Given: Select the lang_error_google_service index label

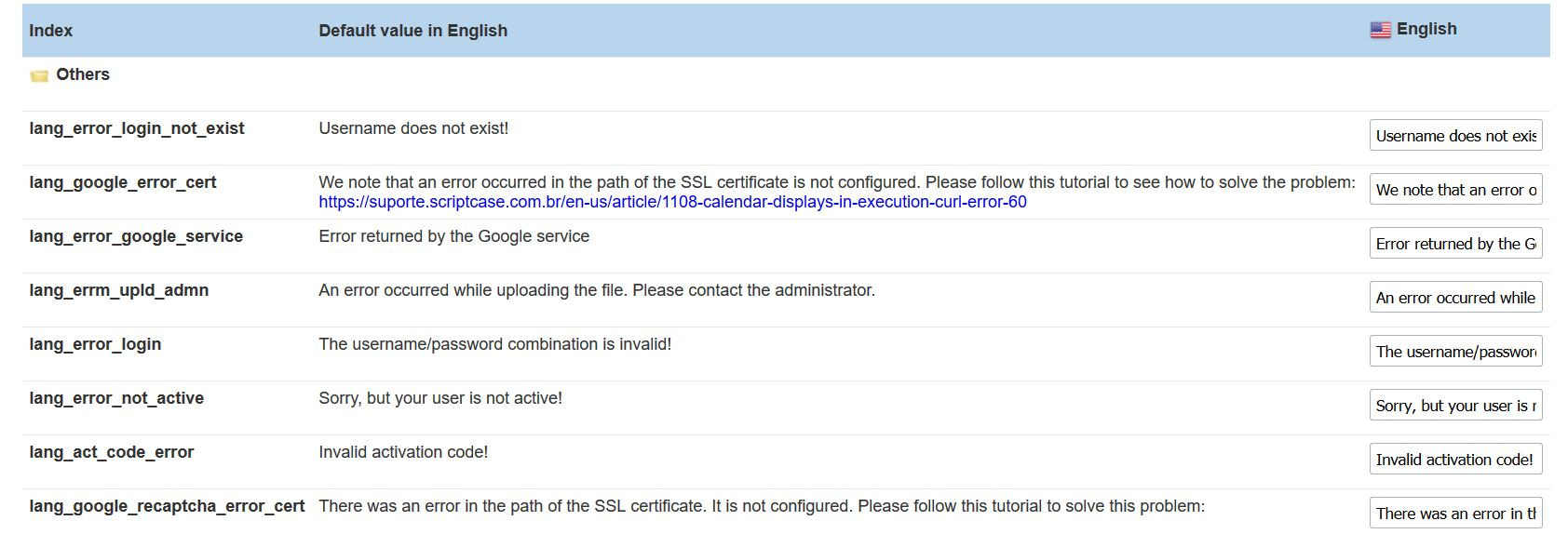Looking at the screenshot, I should [136, 236].
